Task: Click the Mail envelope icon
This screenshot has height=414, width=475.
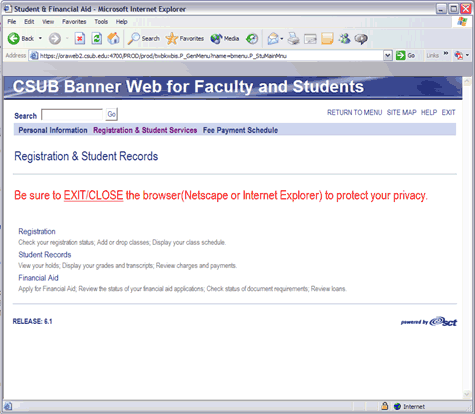Action: 273,39
